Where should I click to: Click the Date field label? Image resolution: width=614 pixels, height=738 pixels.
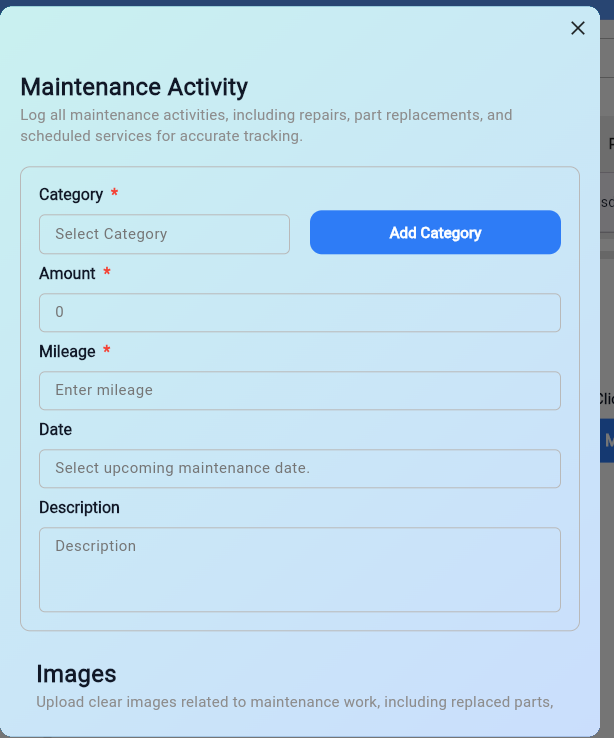[56, 429]
